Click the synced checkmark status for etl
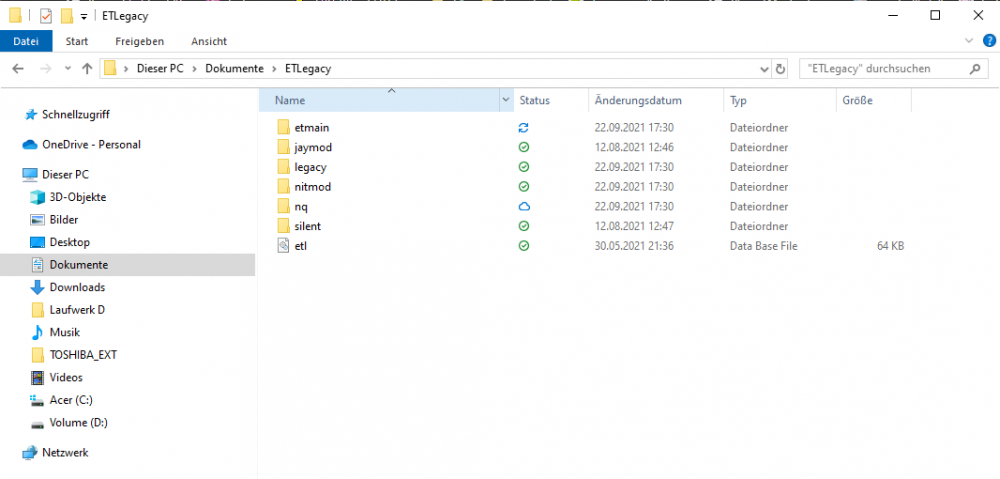This screenshot has width=1000, height=479. (x=524, y=246)
